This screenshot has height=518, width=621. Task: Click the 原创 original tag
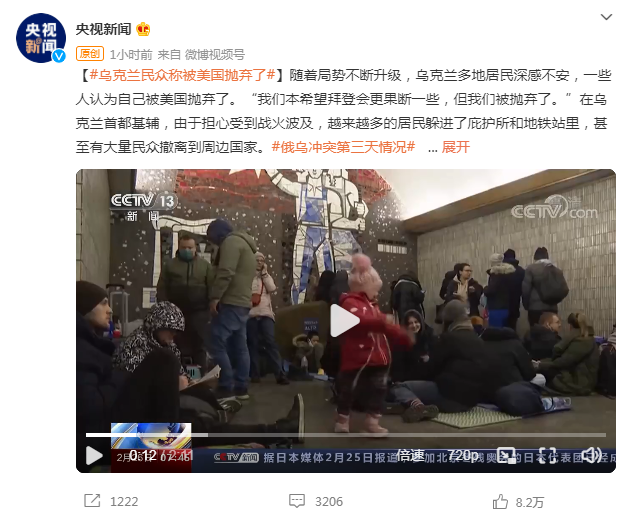coord(90,53)
